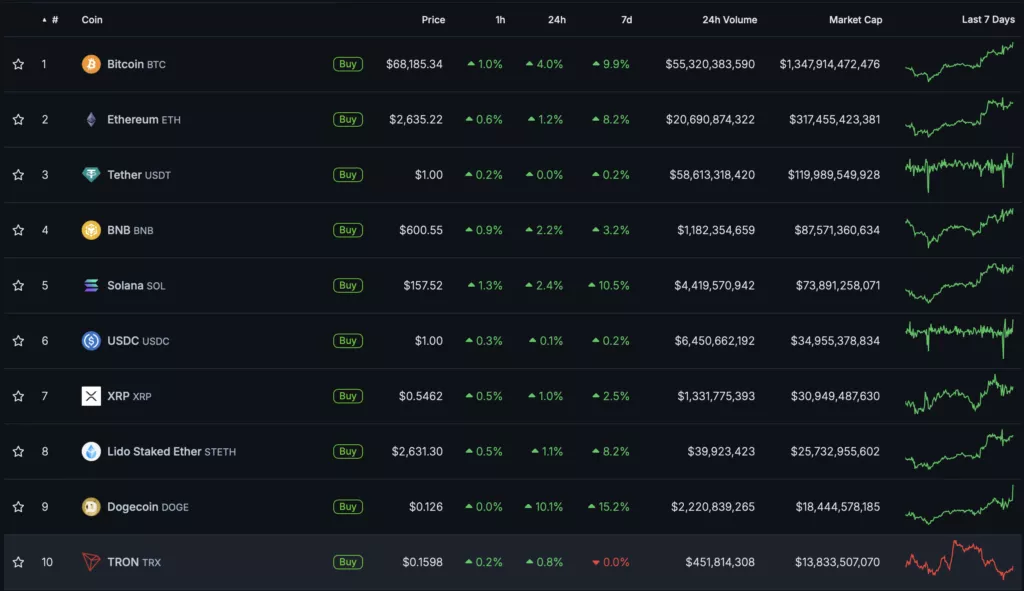Viewport: 1024px width, 591px height.
Task: Click the TRON logo icon
Action: [91, 562]
